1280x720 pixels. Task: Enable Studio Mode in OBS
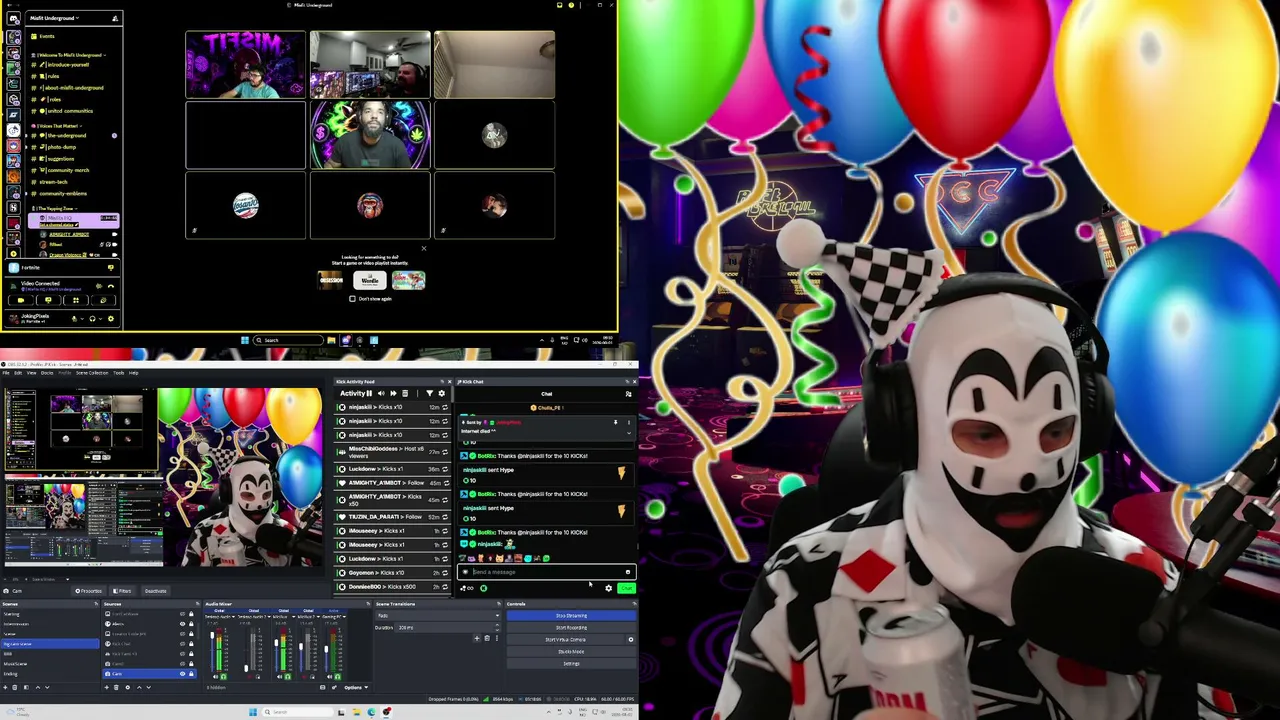tap(571, 651)
